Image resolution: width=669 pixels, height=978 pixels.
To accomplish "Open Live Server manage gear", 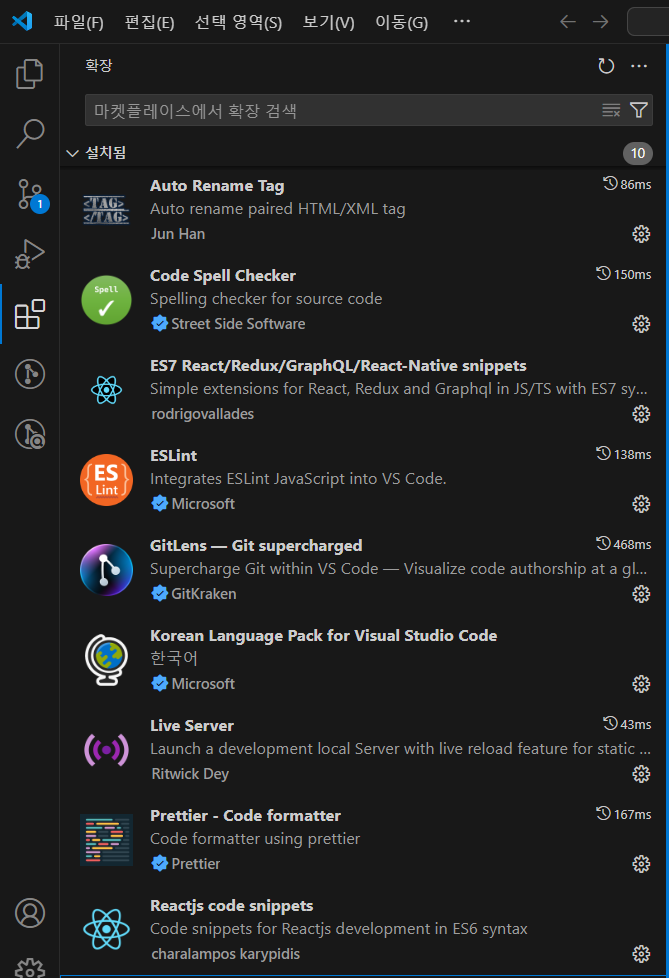I will pyautogui.click(x=641, y=773).
